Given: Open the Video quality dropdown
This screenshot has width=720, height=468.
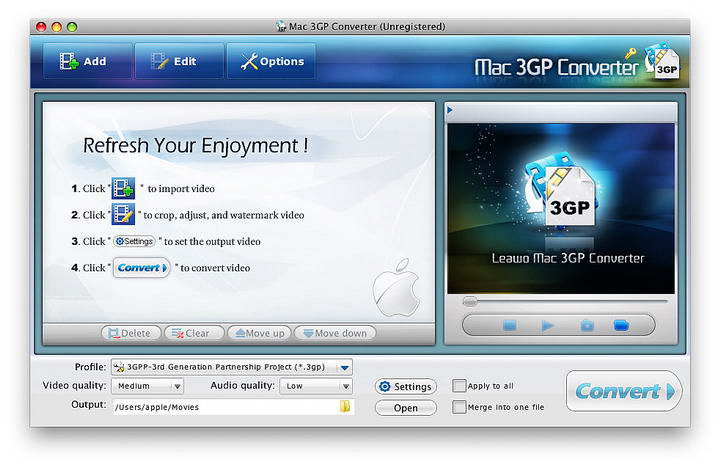Looking at the screenshot, I should [148, 386].
